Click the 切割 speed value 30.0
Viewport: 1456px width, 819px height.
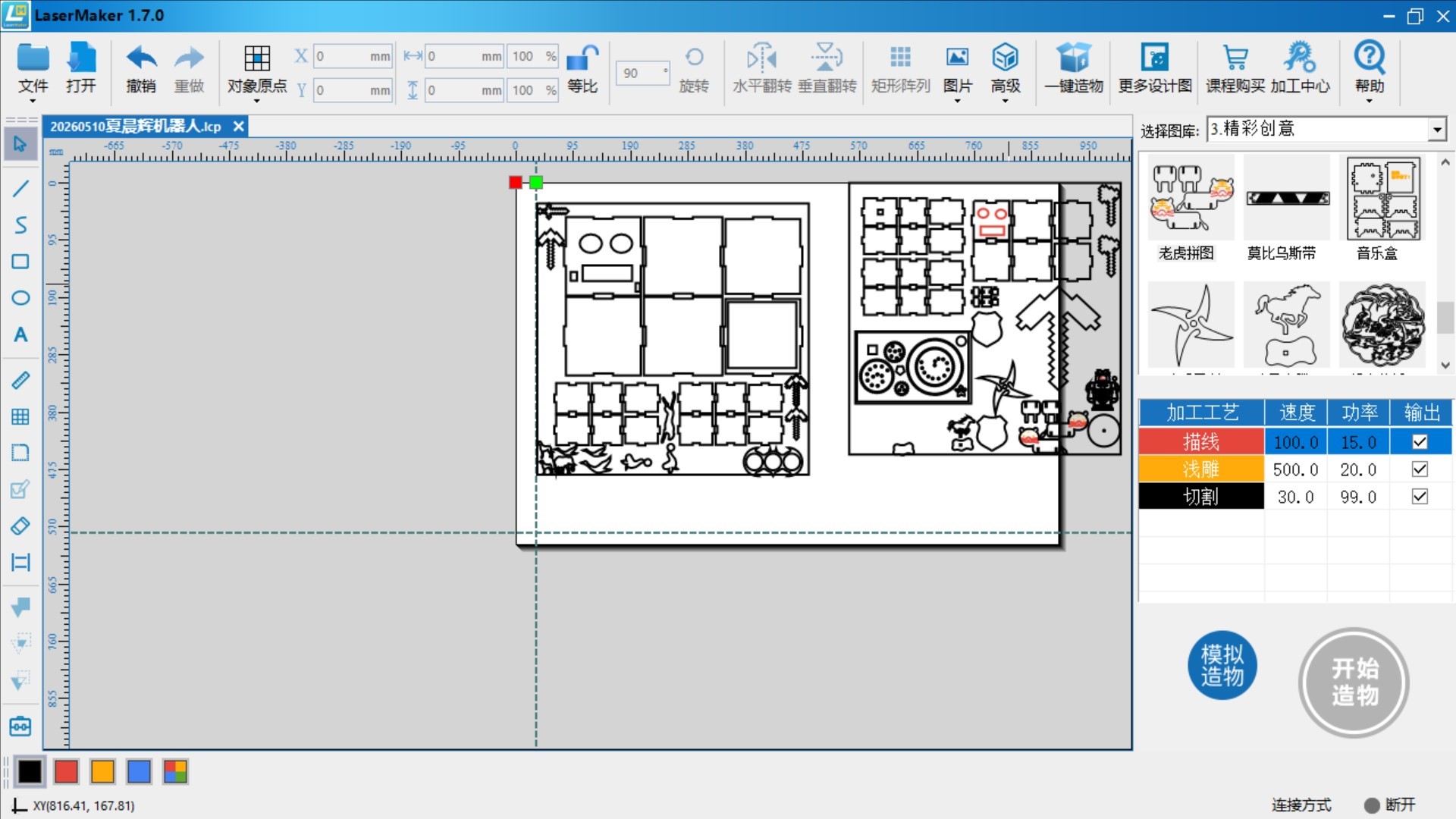[x=1295, y=497]
